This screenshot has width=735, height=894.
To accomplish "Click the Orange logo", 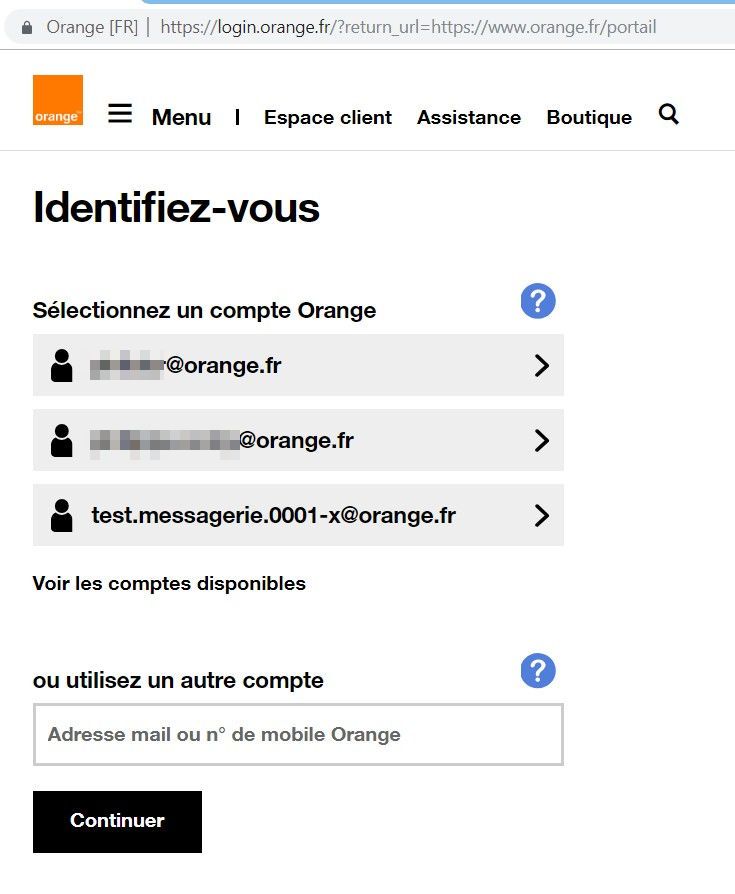I will [x=58, y=100].
